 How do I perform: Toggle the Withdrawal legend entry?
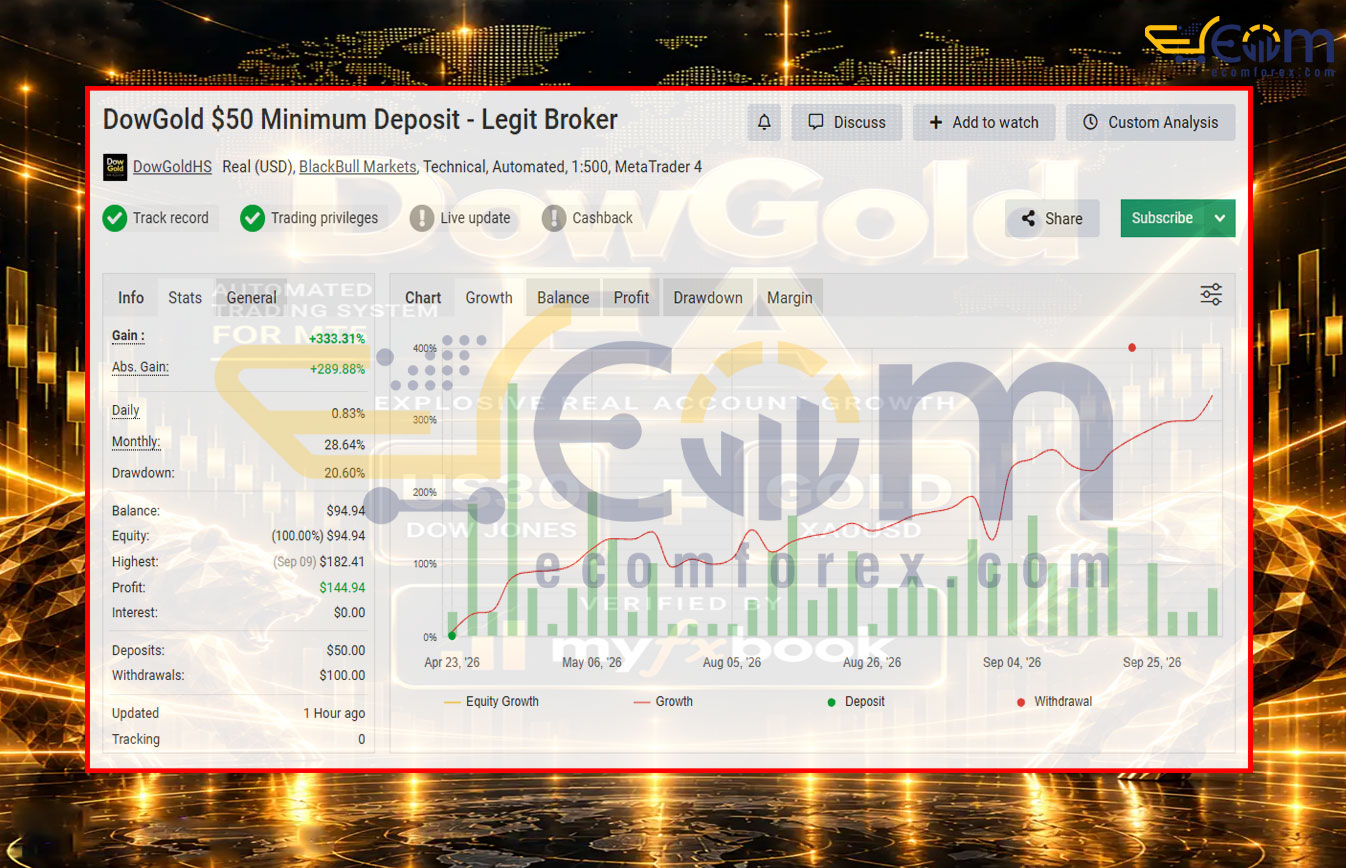(1054, 702)
